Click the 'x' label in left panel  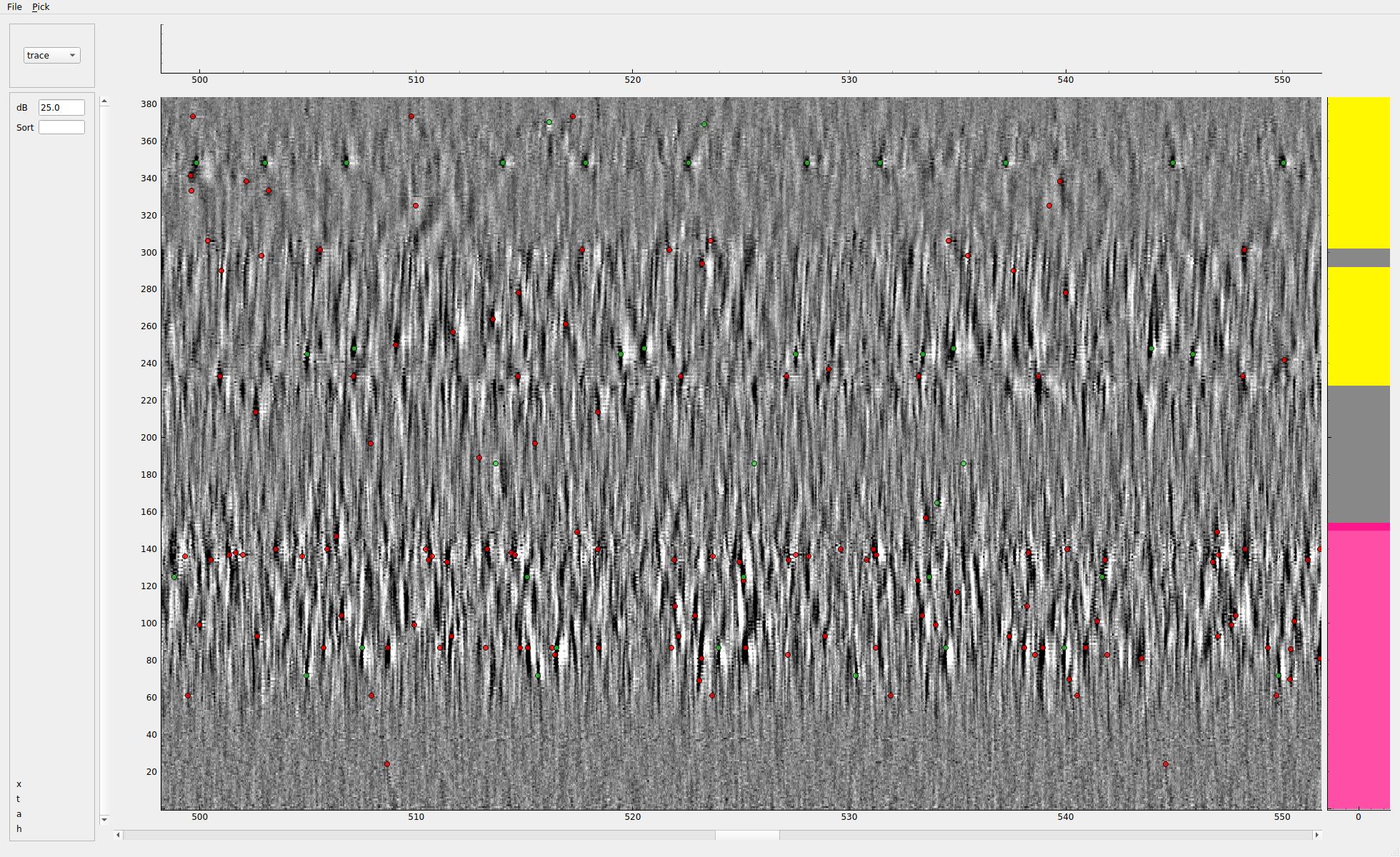(19, 784)
